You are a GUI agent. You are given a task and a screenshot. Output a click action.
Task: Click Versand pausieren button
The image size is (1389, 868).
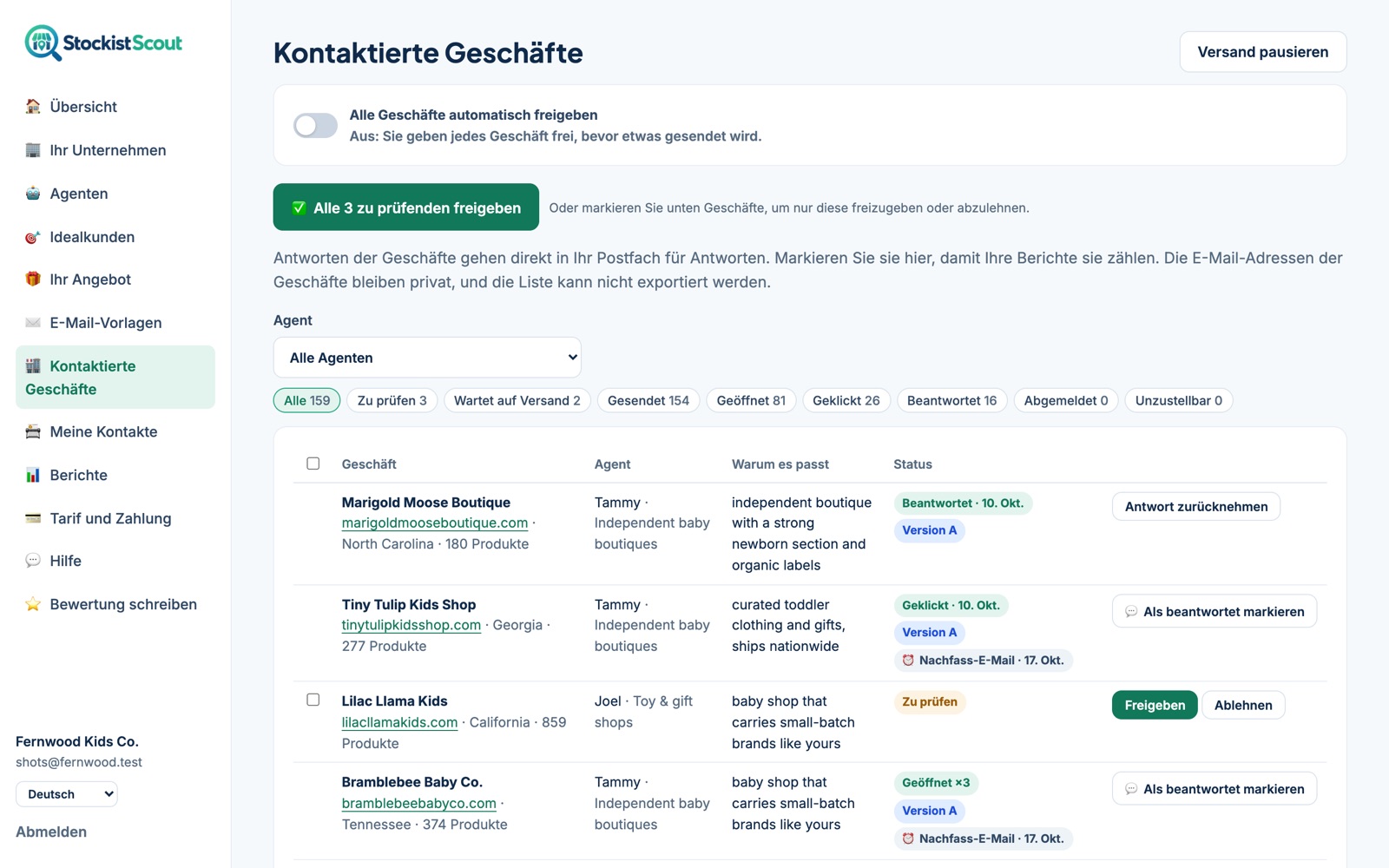[x=1263, y=52]
